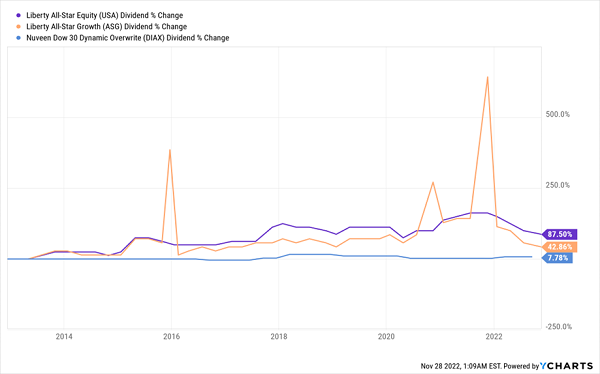Click the -250.0% y-axis label

tap(559, 327)
